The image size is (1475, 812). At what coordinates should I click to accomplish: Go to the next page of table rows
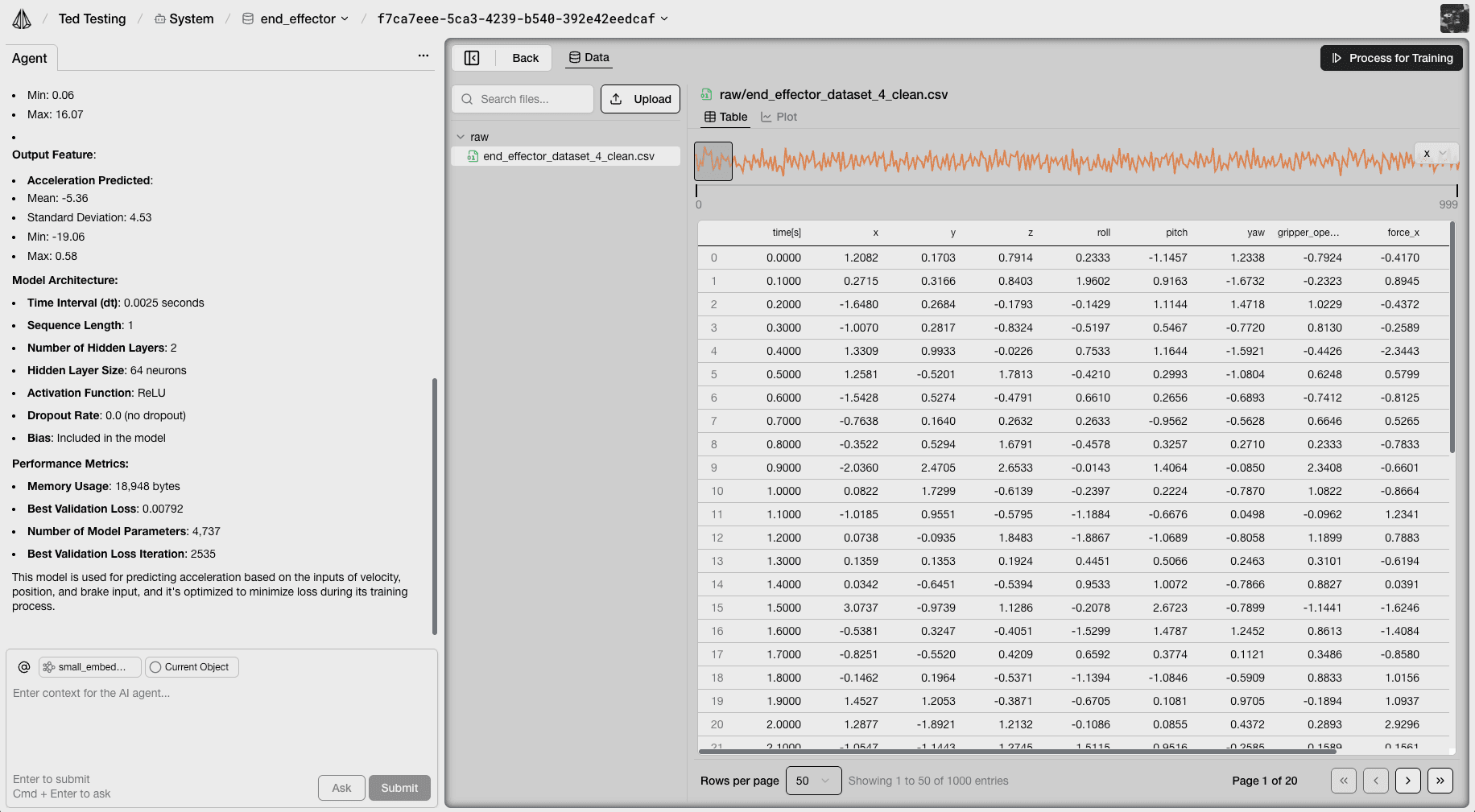click(x=1407, y=781)
